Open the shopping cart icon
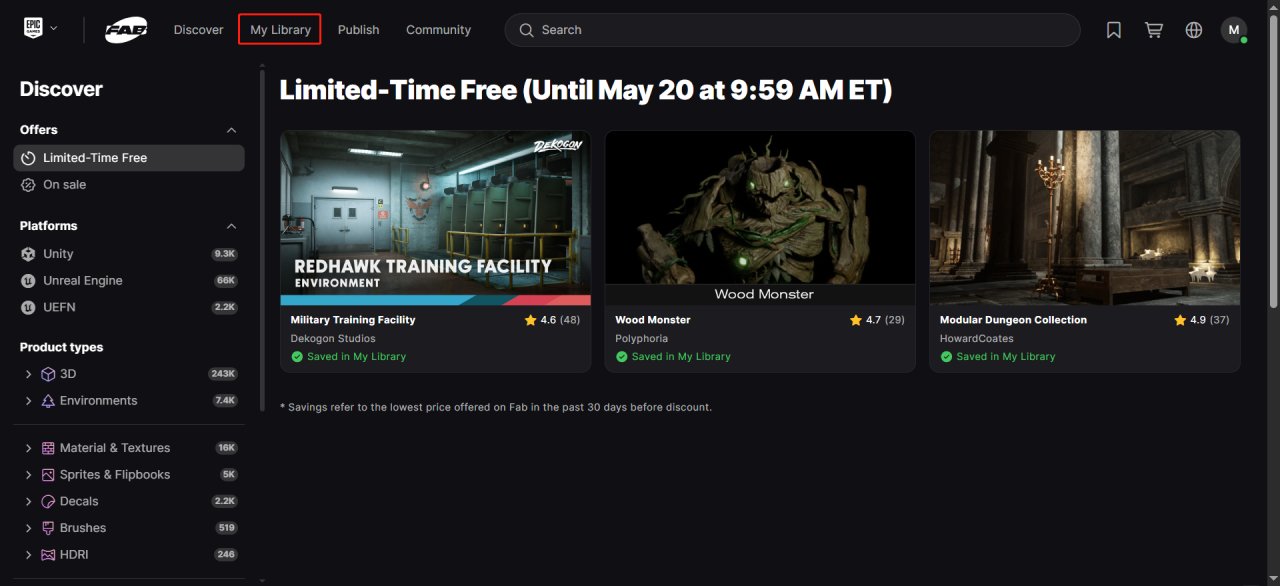Screen dimensions: 1280x586 click(1154, 30)
